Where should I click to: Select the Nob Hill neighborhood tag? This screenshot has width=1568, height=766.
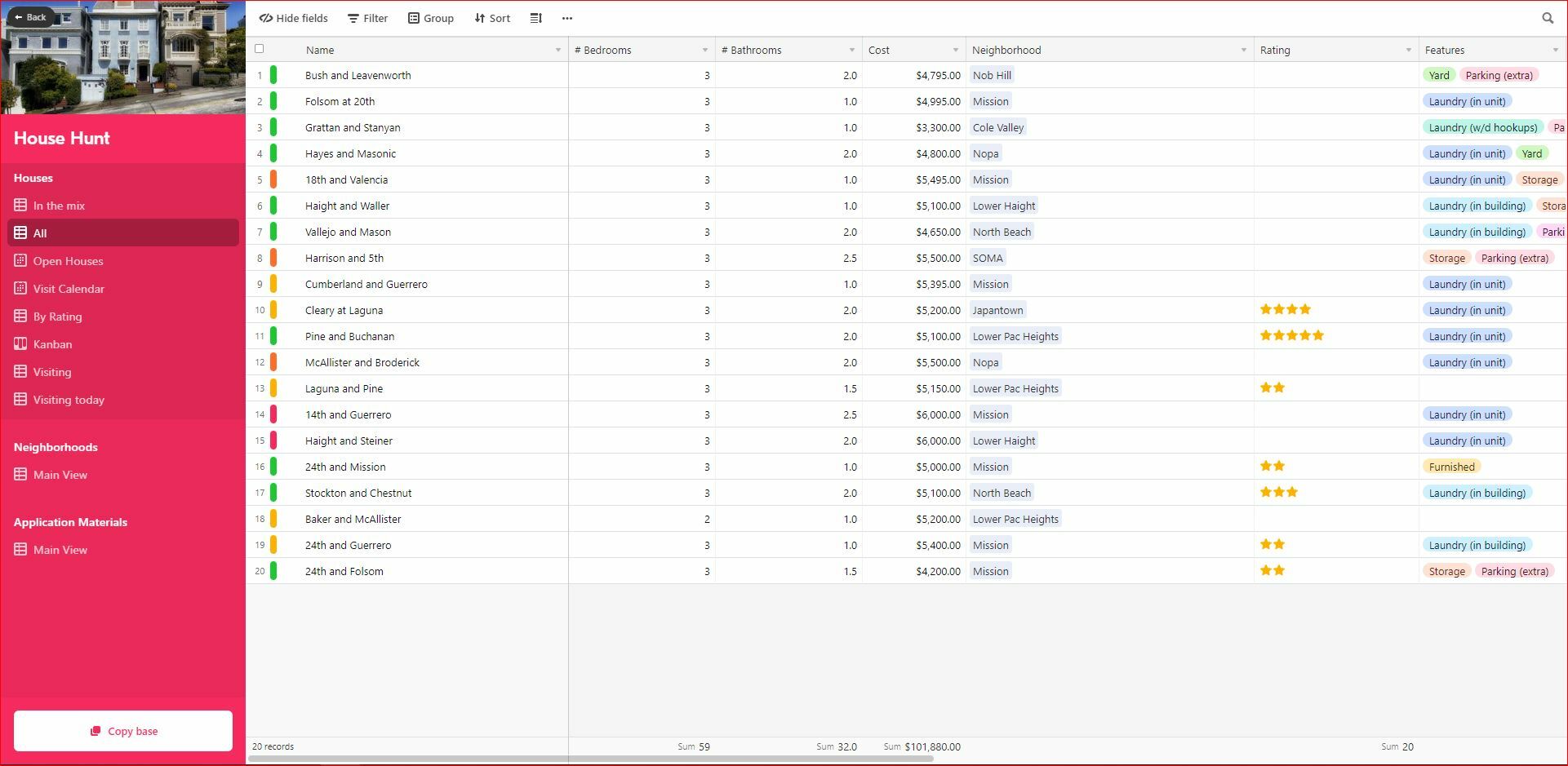[x=992, y=75]
